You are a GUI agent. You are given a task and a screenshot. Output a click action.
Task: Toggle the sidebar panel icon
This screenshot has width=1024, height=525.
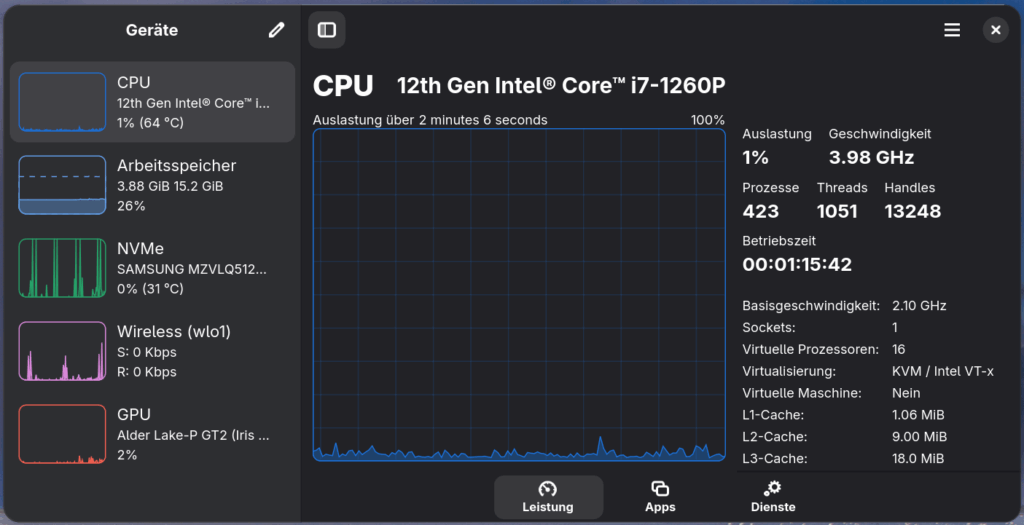(327, 30)
